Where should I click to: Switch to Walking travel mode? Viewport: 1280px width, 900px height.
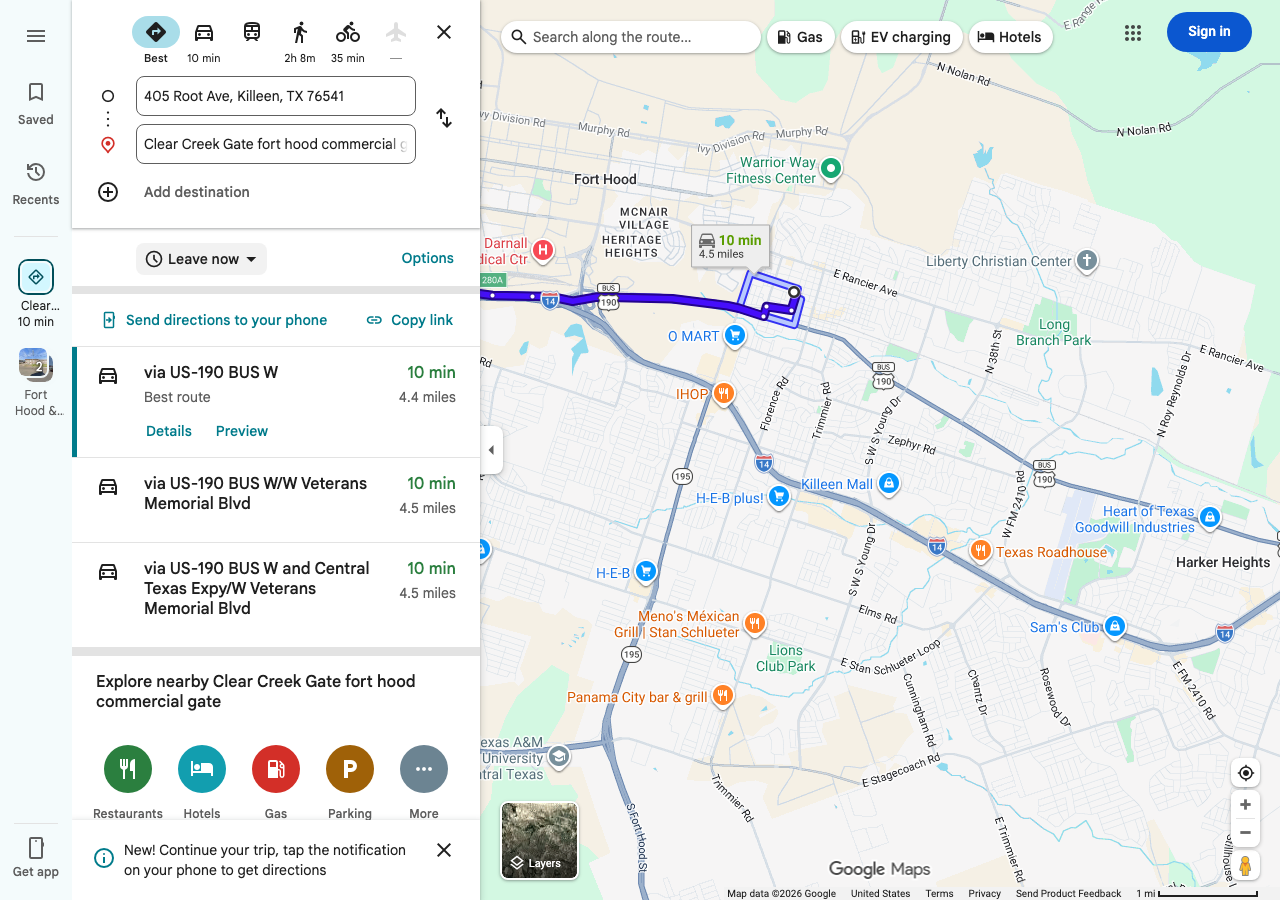300,40
